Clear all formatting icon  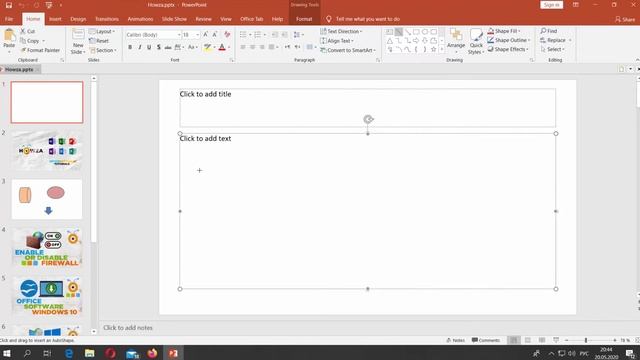(227, 35)
